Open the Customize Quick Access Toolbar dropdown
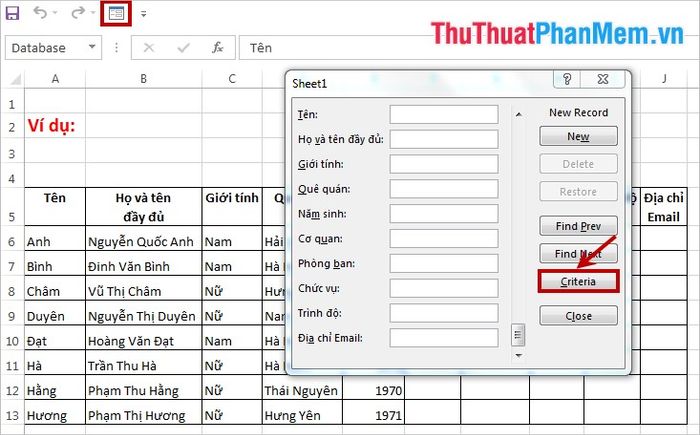 click(143, 15)
